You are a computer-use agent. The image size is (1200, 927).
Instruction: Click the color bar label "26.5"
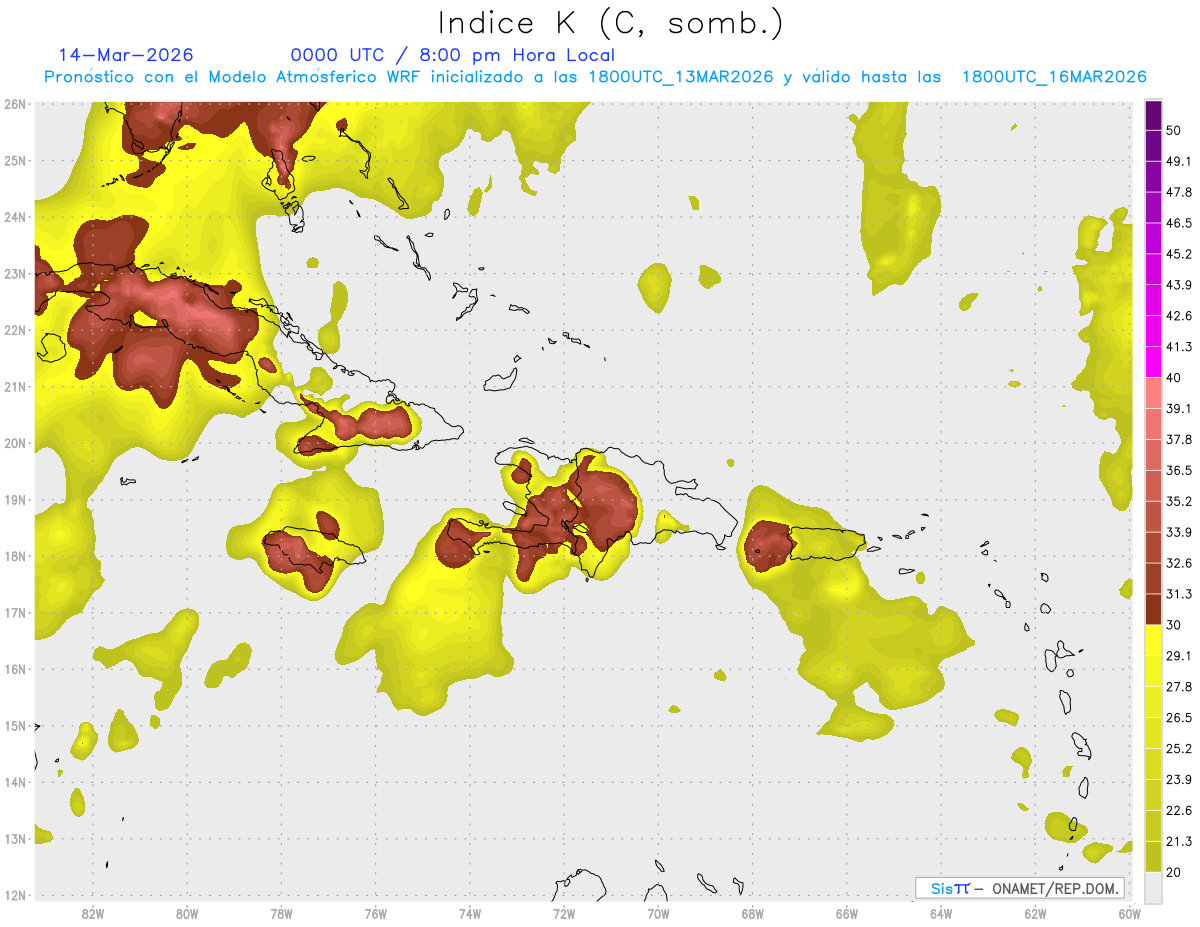(1179, 718)
